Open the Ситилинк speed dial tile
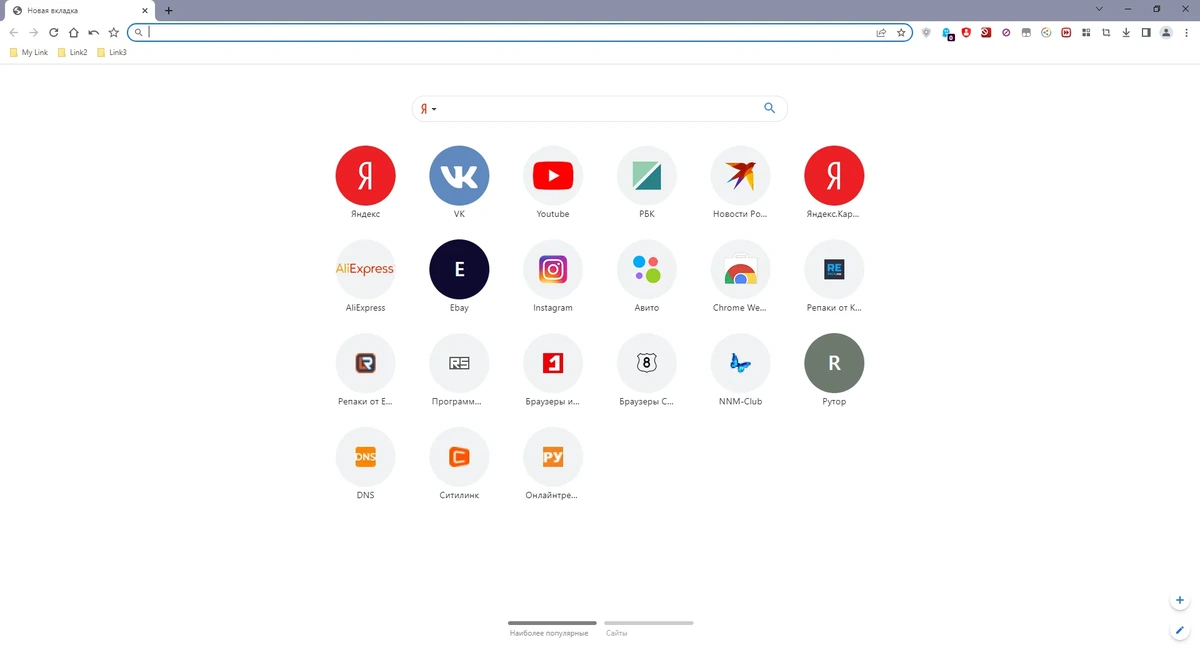1200x650 pixels. pyautogui.click(x=459, y=458)
